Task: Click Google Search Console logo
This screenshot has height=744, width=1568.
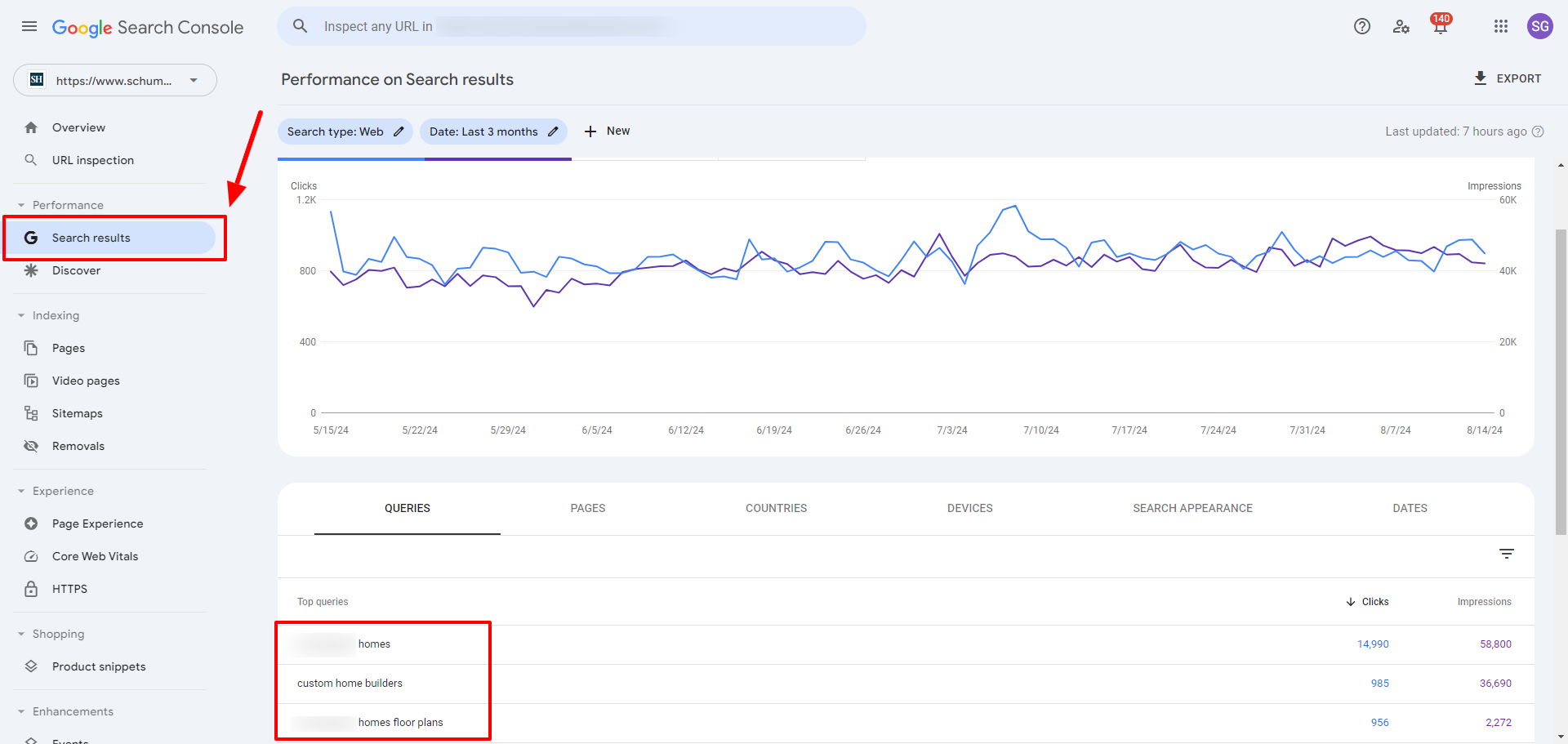Action: tap(148, 27)
